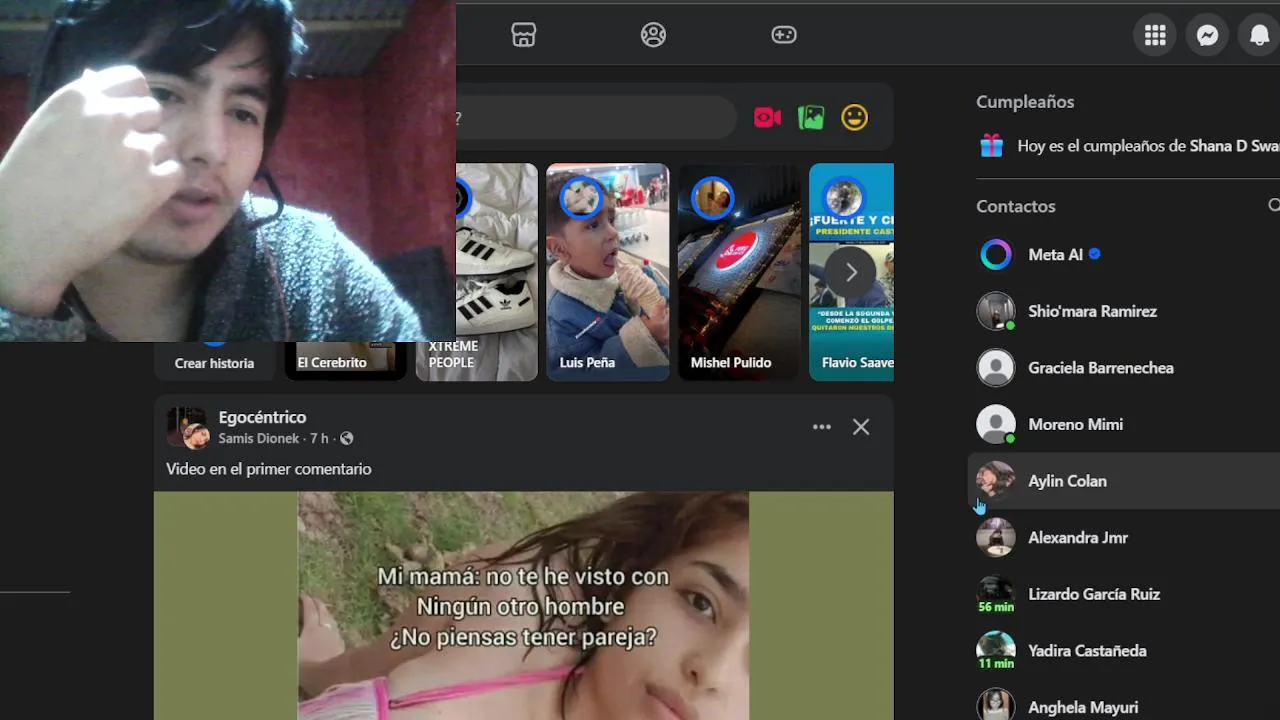Click the public globe icon on the post

(x=346, y=439)
